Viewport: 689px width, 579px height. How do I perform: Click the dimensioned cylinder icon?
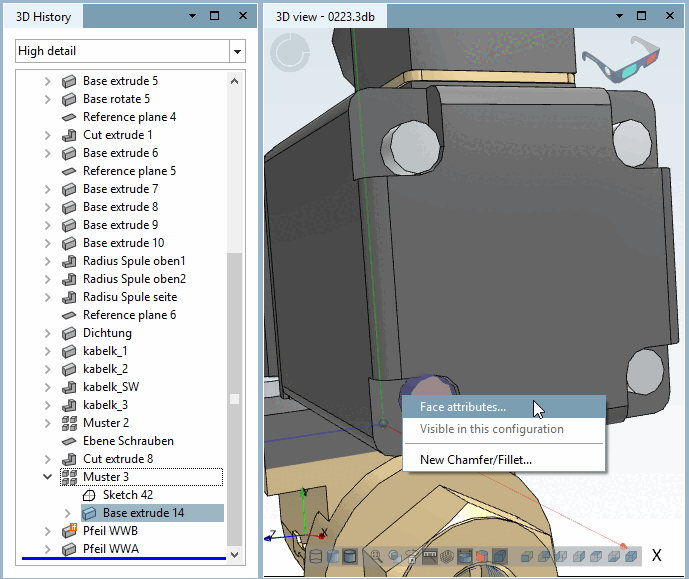(x=464, y=557)
